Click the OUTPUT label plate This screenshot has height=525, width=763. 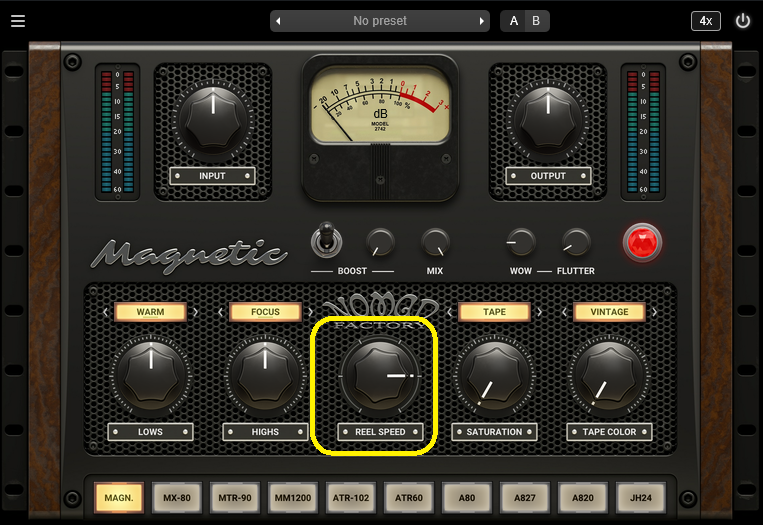pyautogui.click(x=548, y=176)
